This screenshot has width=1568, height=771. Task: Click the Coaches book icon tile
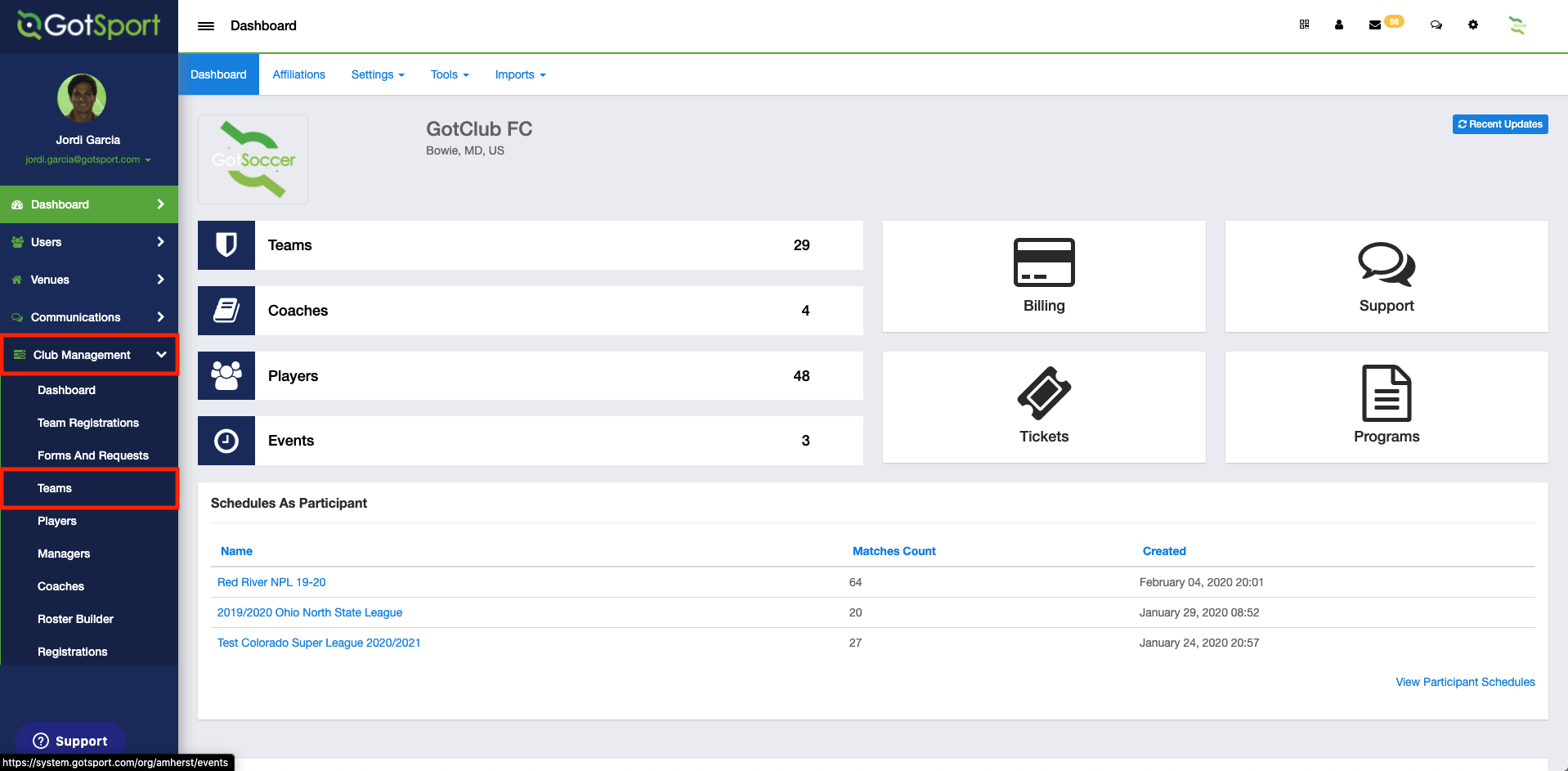226,311
